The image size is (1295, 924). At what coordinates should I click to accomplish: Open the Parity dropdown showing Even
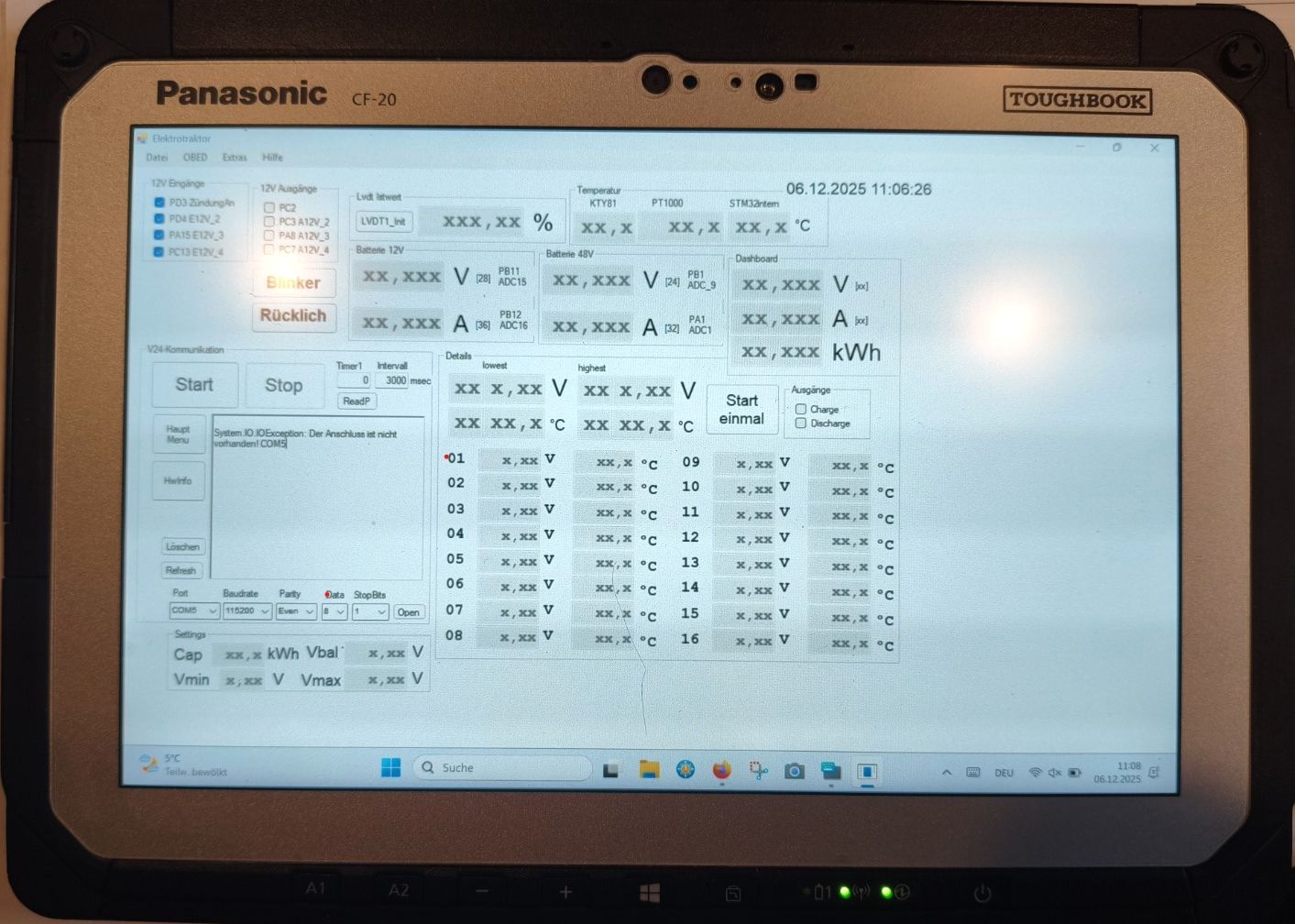296,611
